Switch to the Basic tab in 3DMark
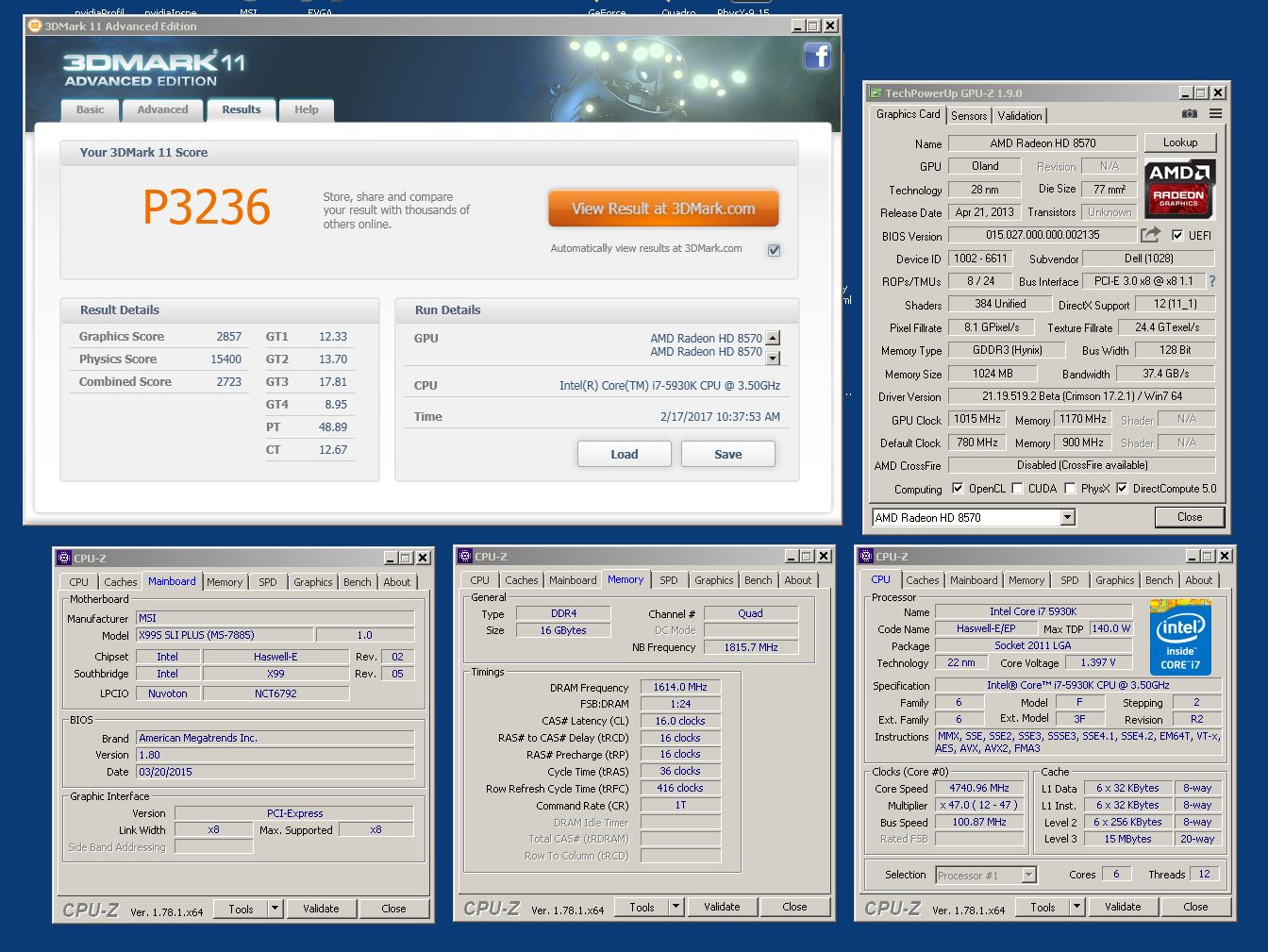Image resolution: width=1268 pixels, height=952 pixels. [x=91, y=109]
